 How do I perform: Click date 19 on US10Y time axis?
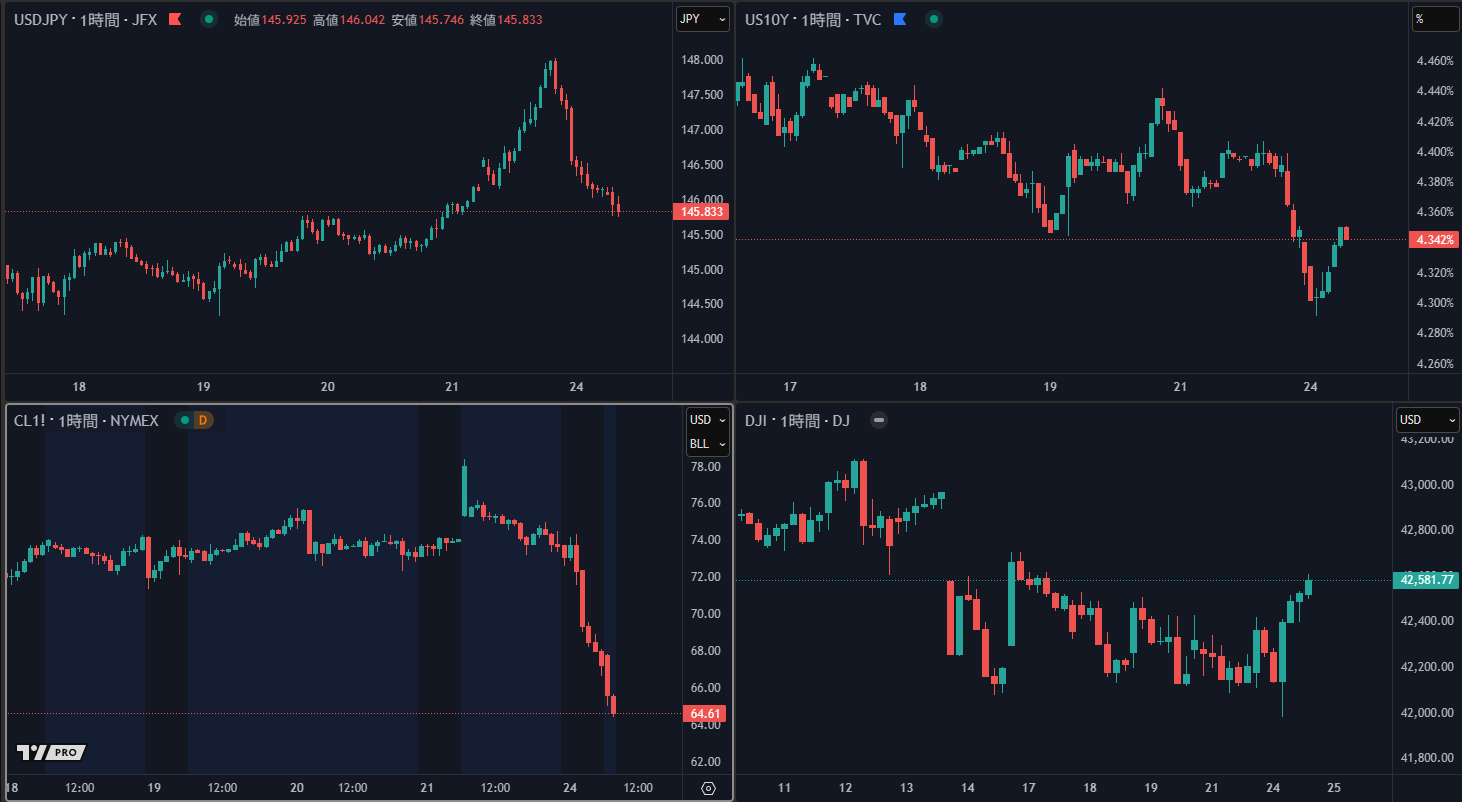click(1050, 387)
